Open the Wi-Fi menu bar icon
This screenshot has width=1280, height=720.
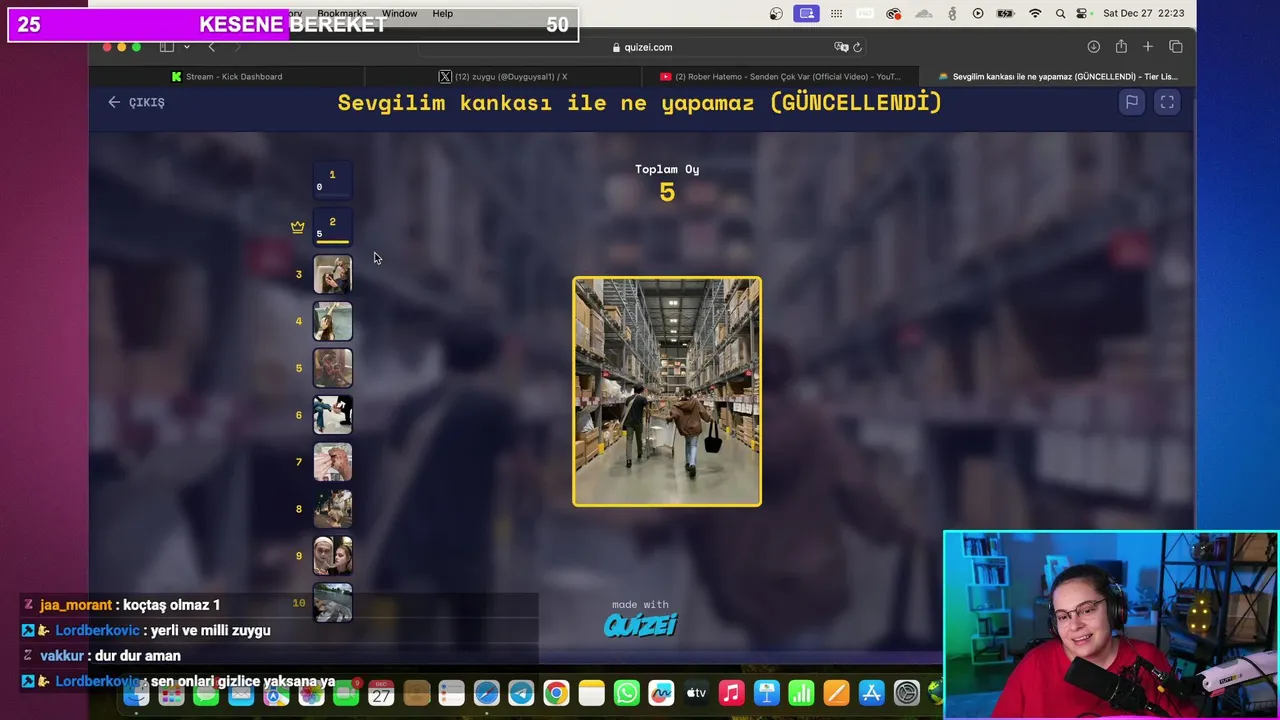[1035, 14]
